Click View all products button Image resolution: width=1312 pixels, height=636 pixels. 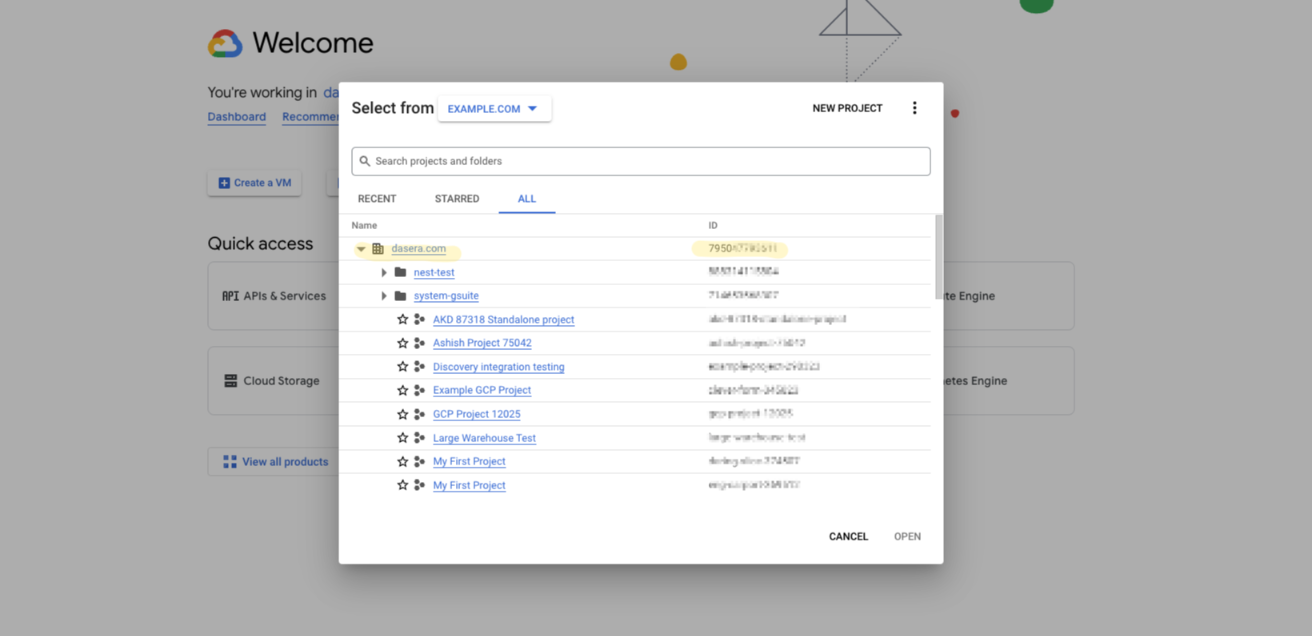tap(273, 462)
